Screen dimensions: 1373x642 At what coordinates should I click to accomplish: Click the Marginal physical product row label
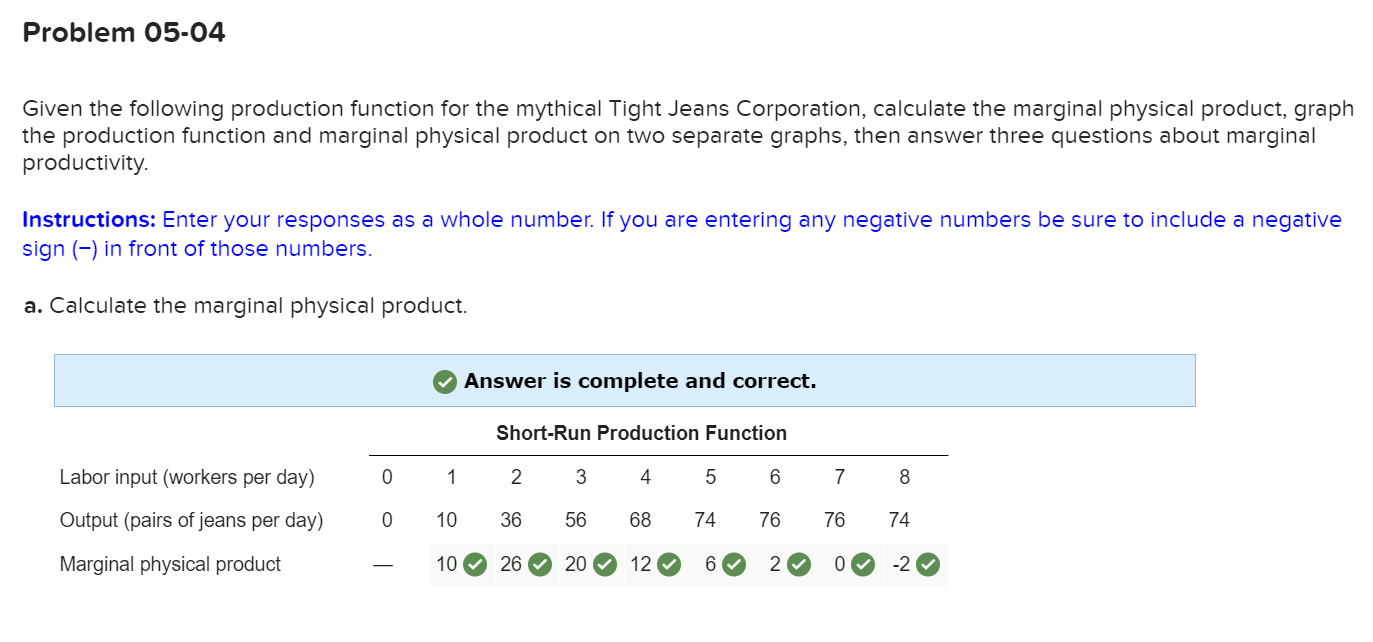172,564
